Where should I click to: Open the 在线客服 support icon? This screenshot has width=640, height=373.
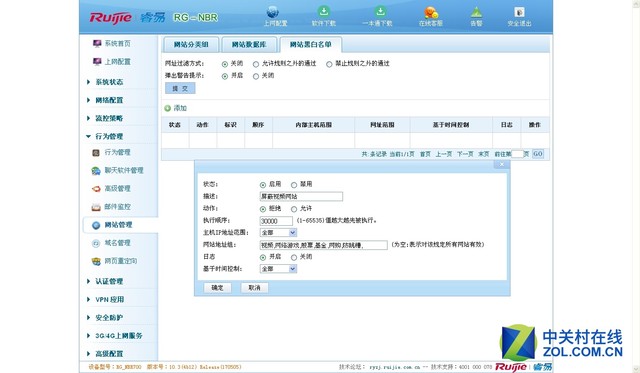pos(431,12)
